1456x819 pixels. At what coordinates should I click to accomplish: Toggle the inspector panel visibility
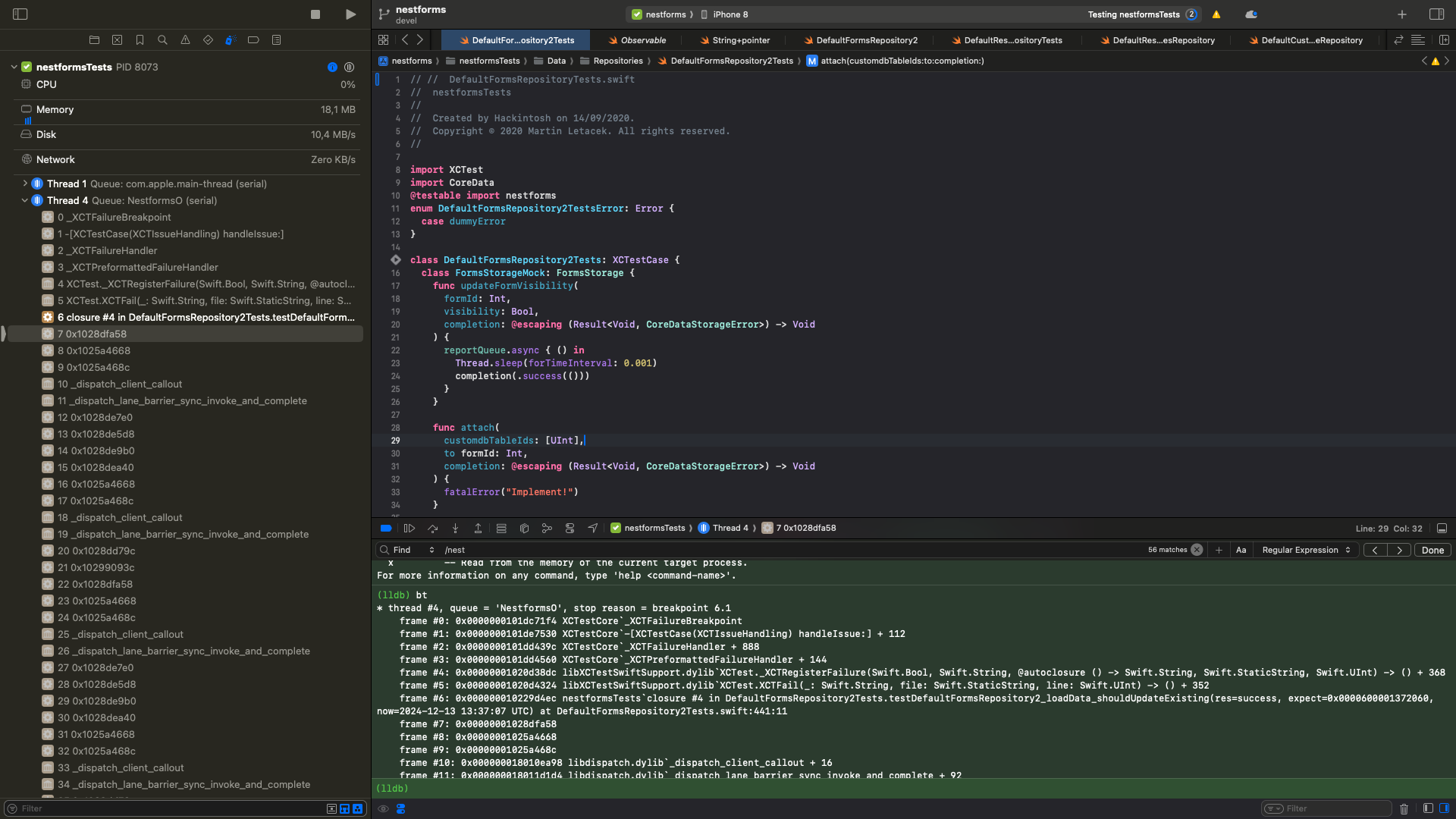click(1436, 14)
